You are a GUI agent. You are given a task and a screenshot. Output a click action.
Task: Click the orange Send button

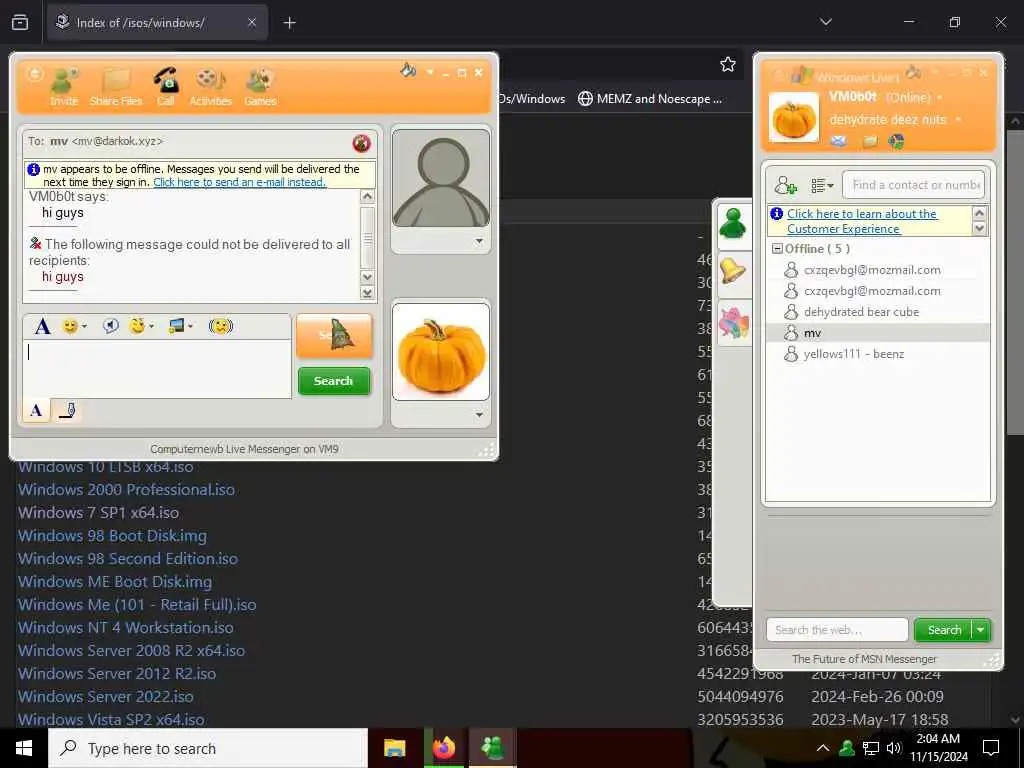(x=334, y=336)
